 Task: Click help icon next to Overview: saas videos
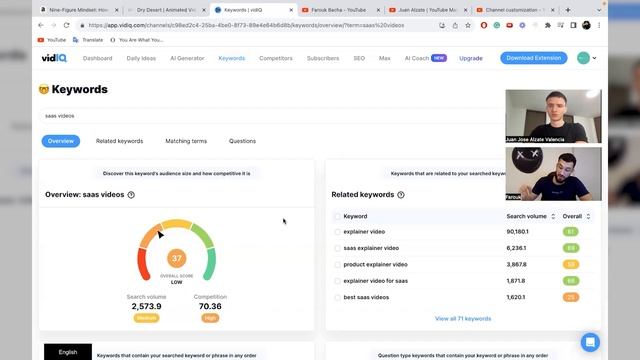(x=131, y=195)
